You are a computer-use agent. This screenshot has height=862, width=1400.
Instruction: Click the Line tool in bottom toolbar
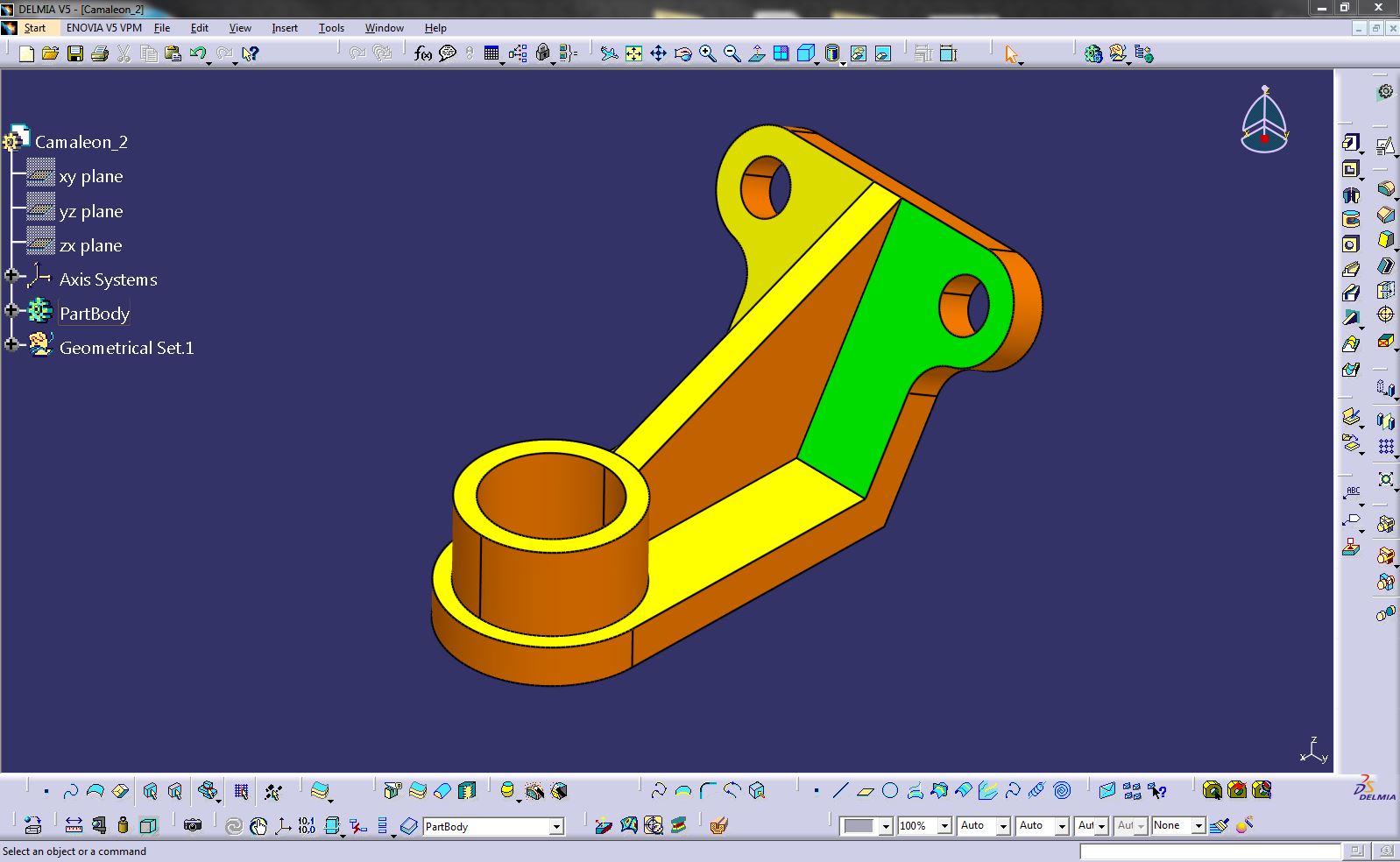(x=840, y=791)
